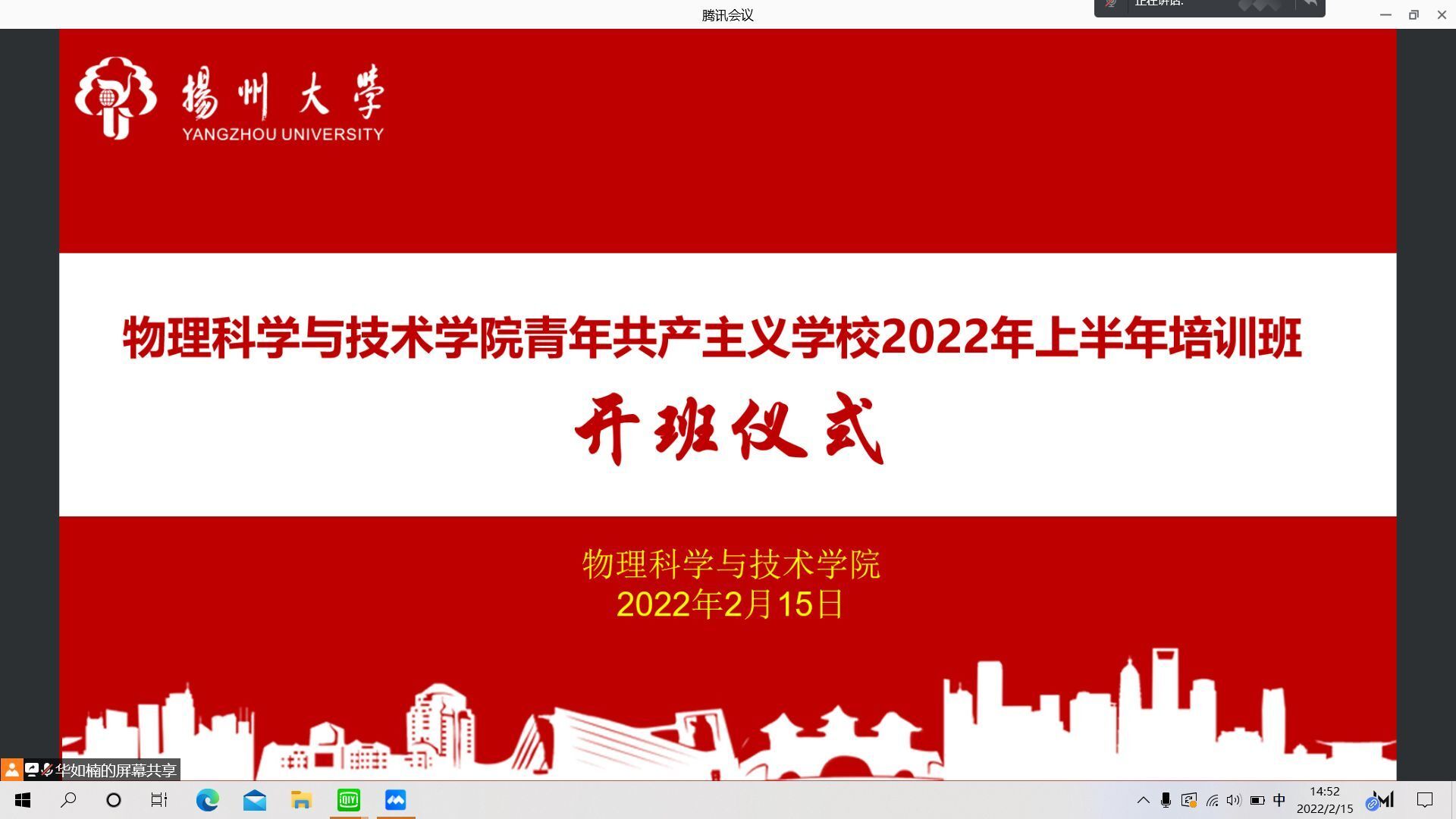The width and height of the screenshot is (1456, 819).
Task: Click the muted microphone icon in speaker bar
Action: coord(1111,4)
